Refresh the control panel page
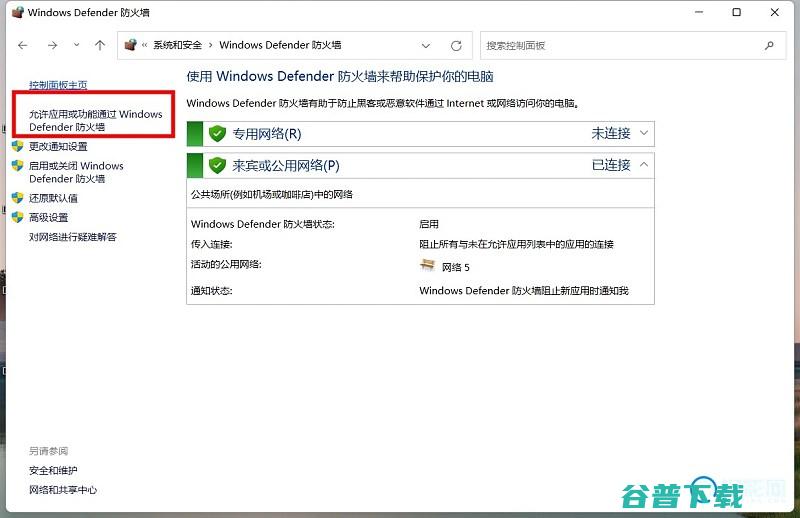The width and height of the screenshot is (800, 518). (456, 45)
